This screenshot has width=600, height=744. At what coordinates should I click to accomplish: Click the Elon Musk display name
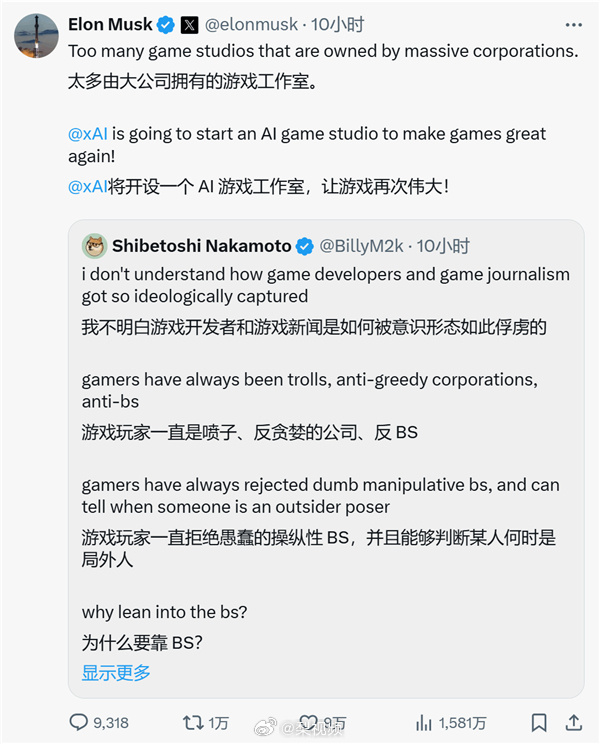[110, 24]
